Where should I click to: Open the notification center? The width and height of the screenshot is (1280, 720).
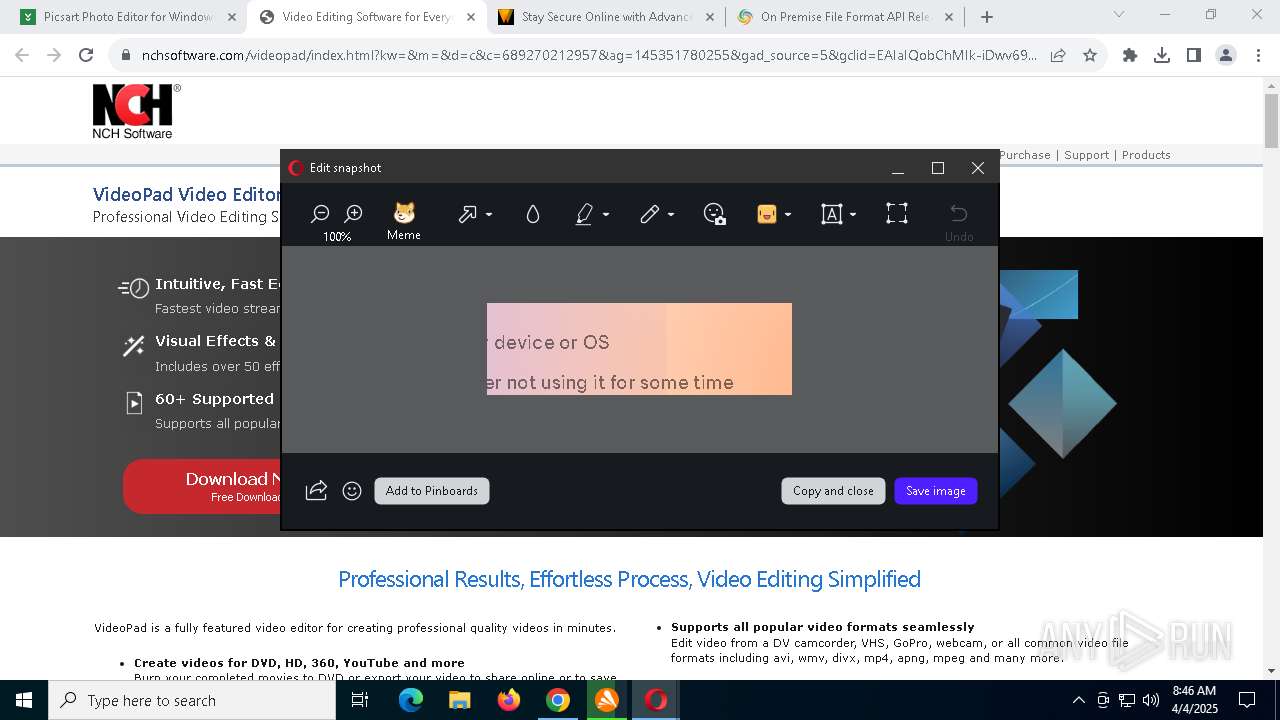[x=1247, y=700]
